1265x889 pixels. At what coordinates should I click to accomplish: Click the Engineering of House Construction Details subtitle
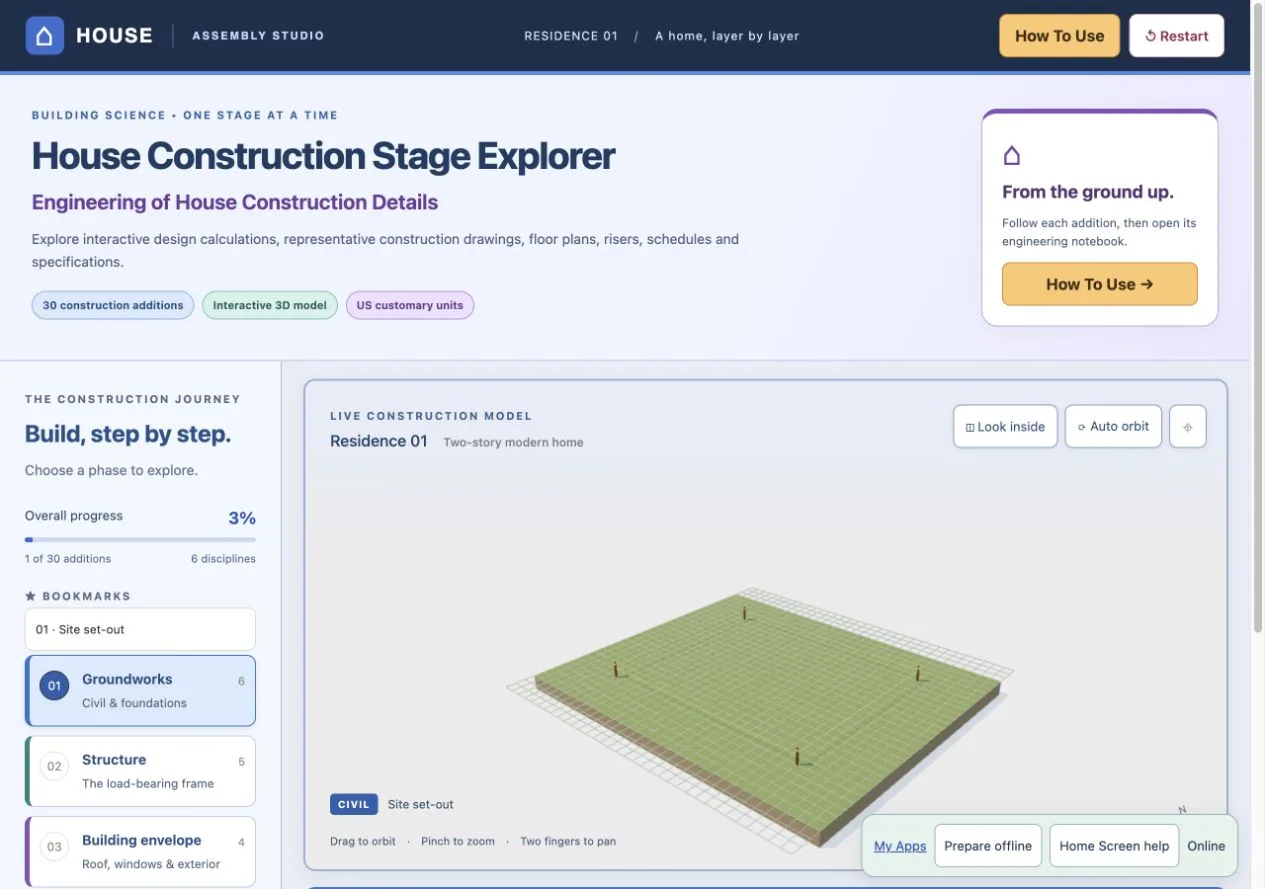coord(235,202)
